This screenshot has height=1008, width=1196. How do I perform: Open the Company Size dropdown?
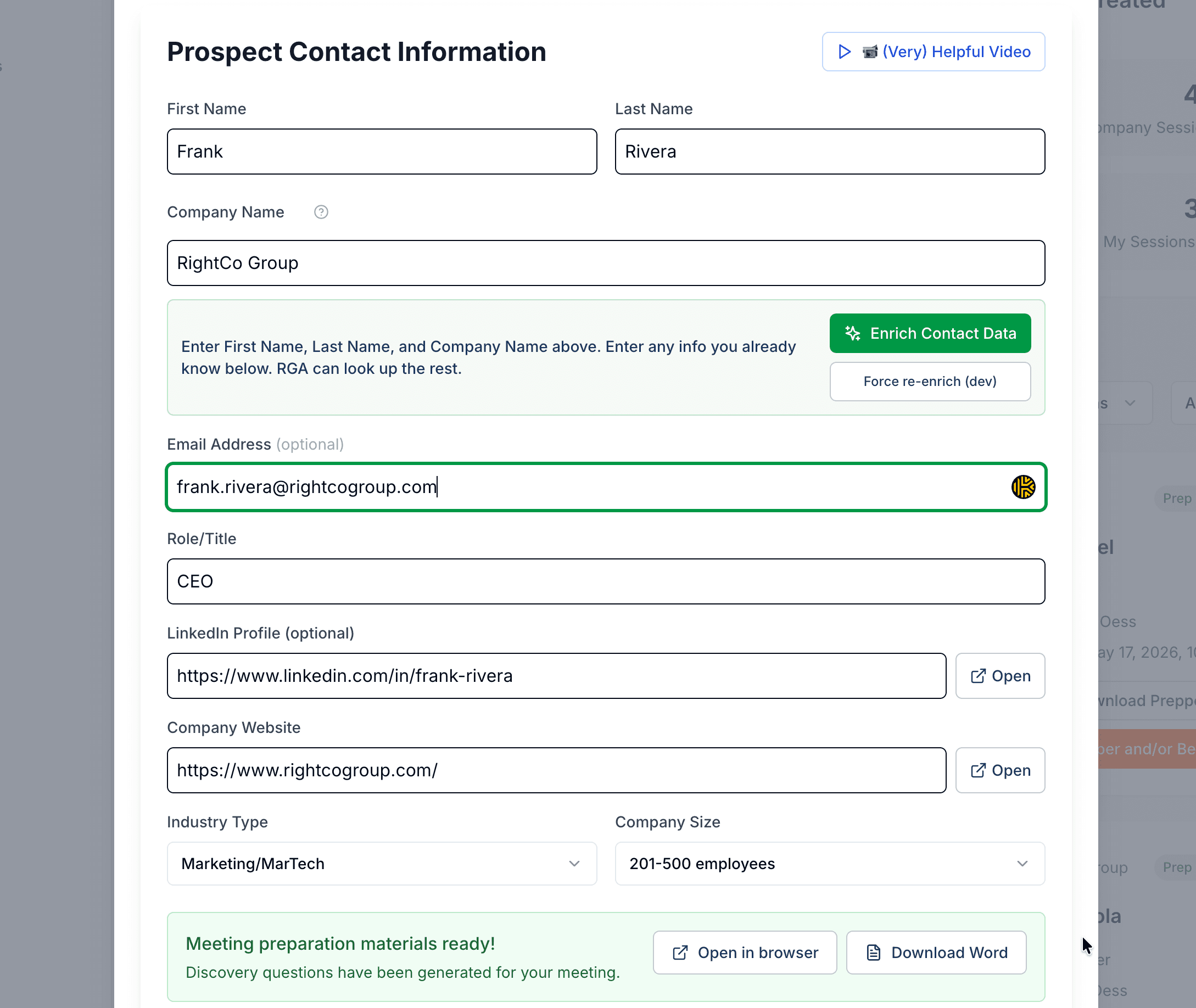[x=830, y=864]
